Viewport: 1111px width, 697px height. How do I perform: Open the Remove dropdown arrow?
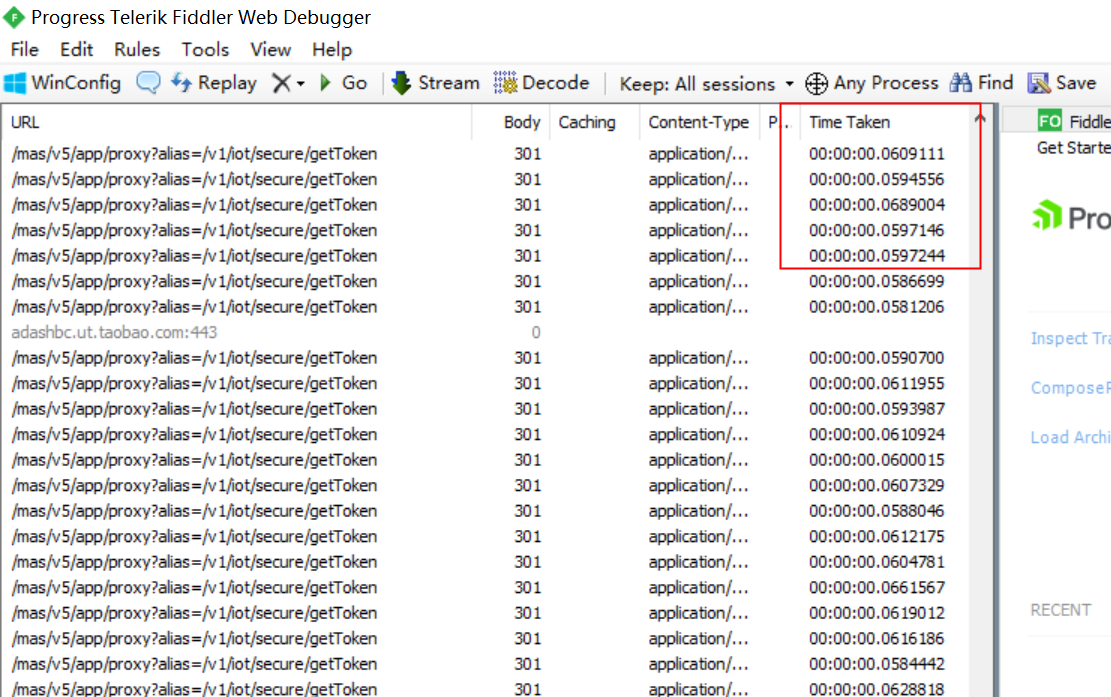click(x=300, y=84)
